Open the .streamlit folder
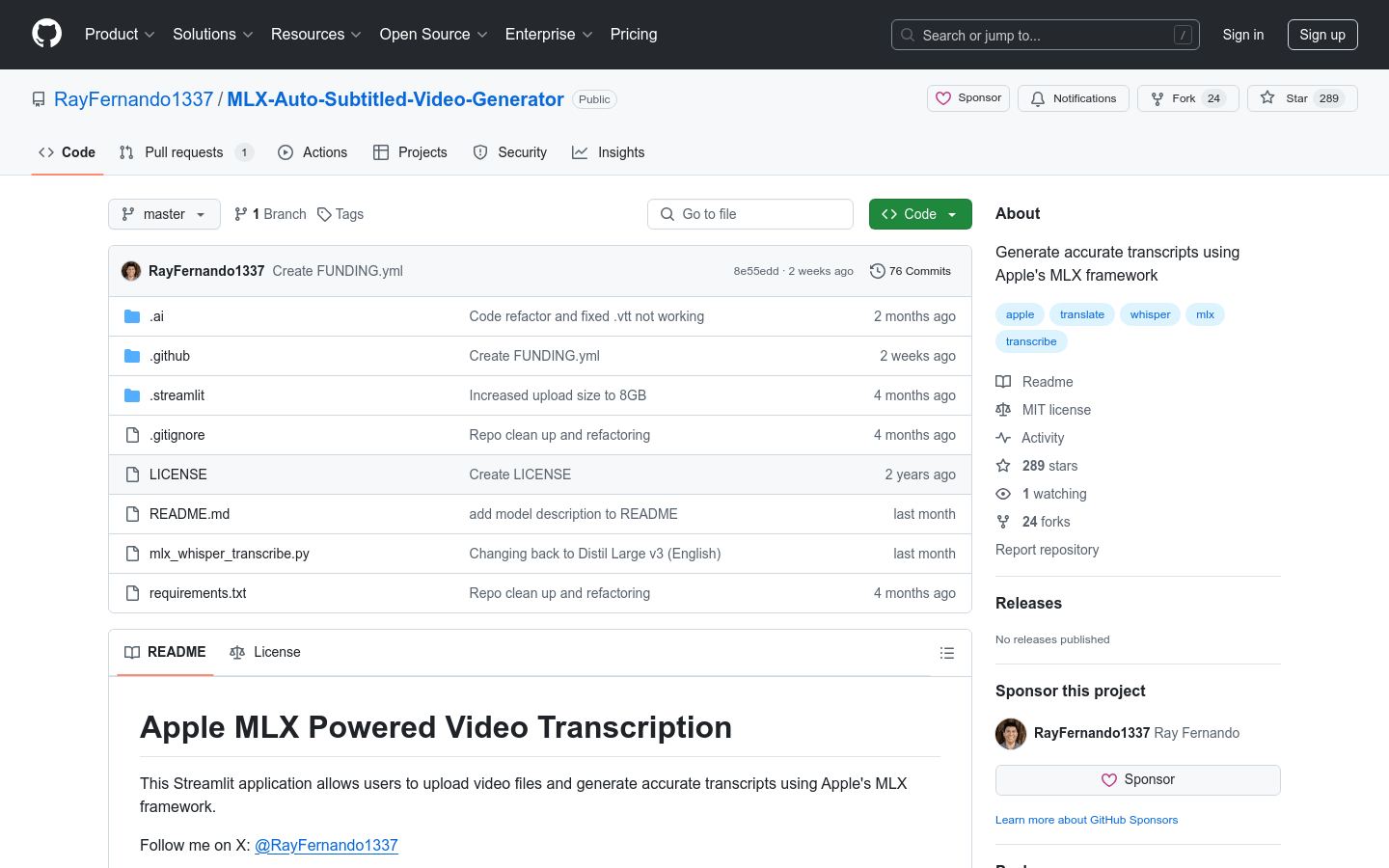The width and height of the screenshot is (1389, 868). [177, 395]
